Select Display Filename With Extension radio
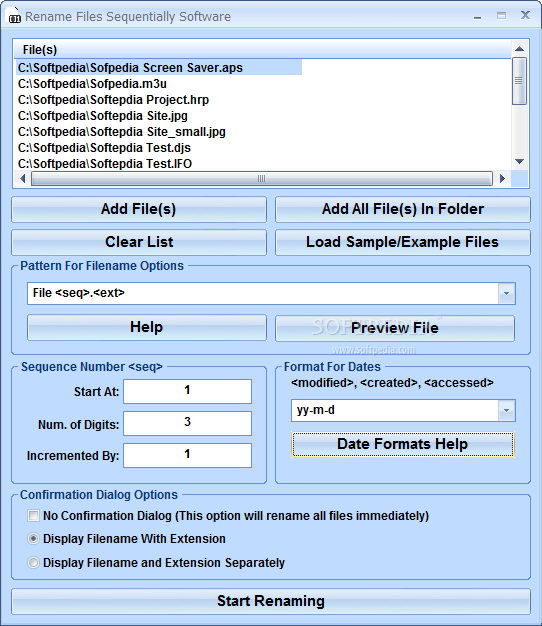Image resolution: width=542 pixels, height=626 pixels. 33,539
